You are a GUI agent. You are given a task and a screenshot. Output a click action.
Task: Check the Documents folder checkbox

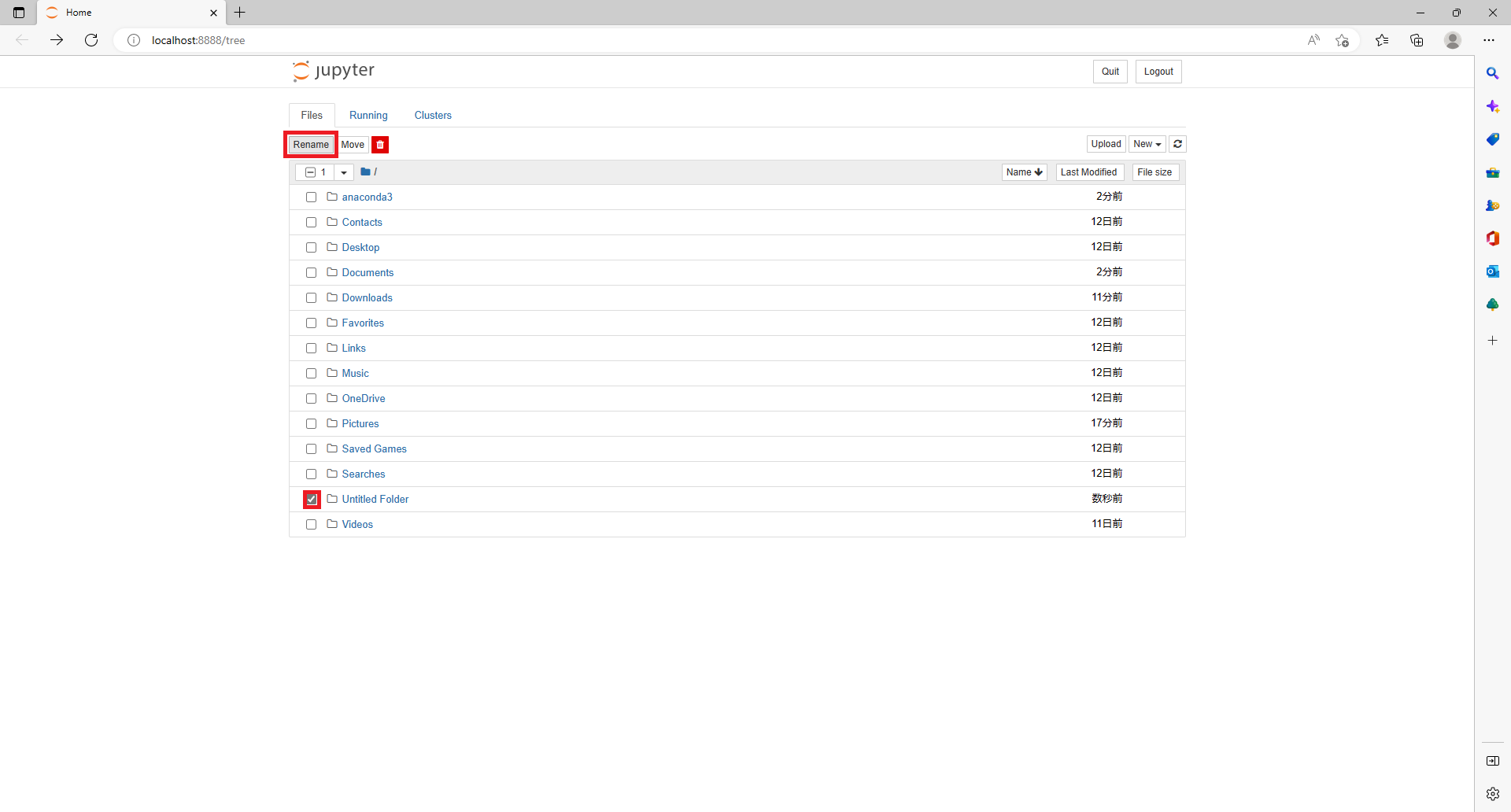click(311, 273)
